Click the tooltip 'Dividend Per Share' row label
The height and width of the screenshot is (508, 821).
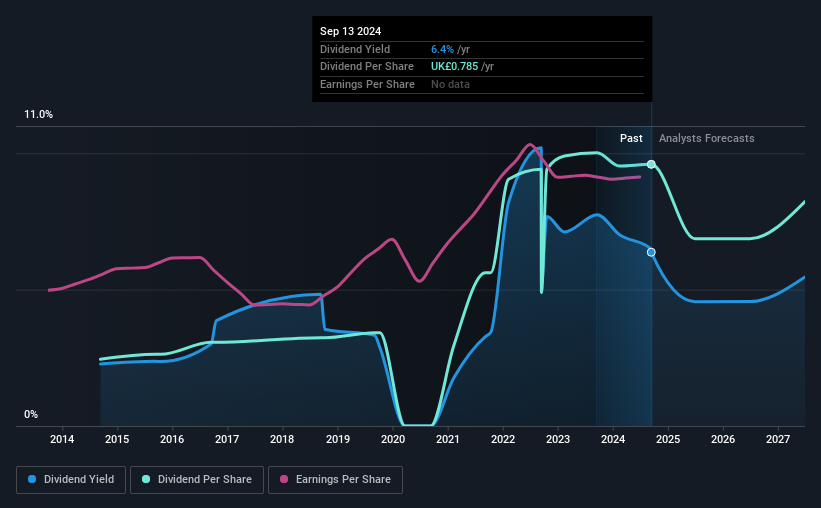(x=367, y=67)
